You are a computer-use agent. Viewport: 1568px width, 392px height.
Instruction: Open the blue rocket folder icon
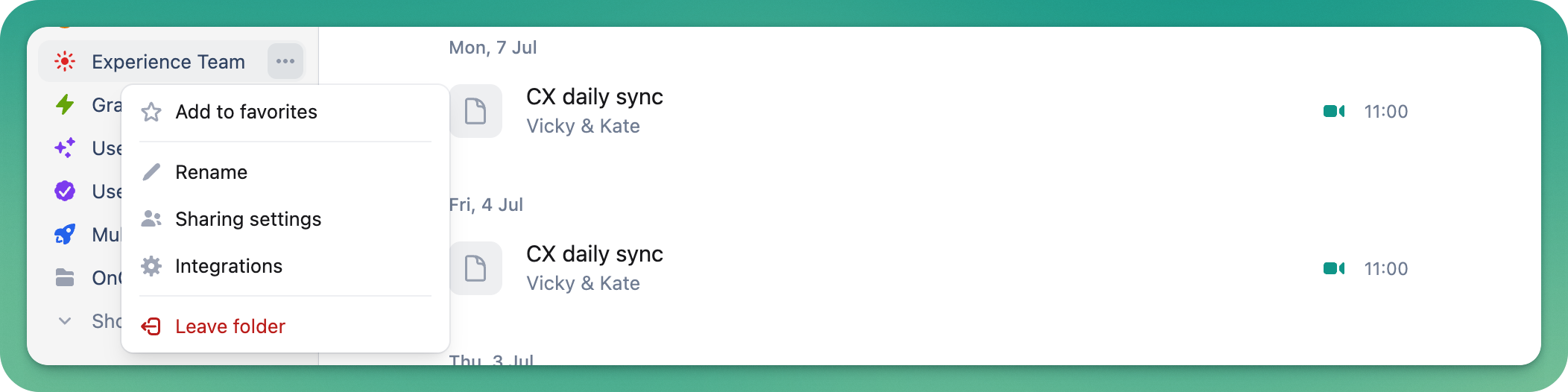point(65,234)
